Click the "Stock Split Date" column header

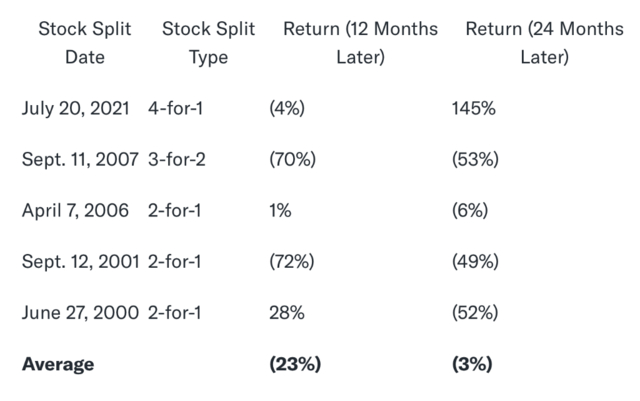coord(84,43)
